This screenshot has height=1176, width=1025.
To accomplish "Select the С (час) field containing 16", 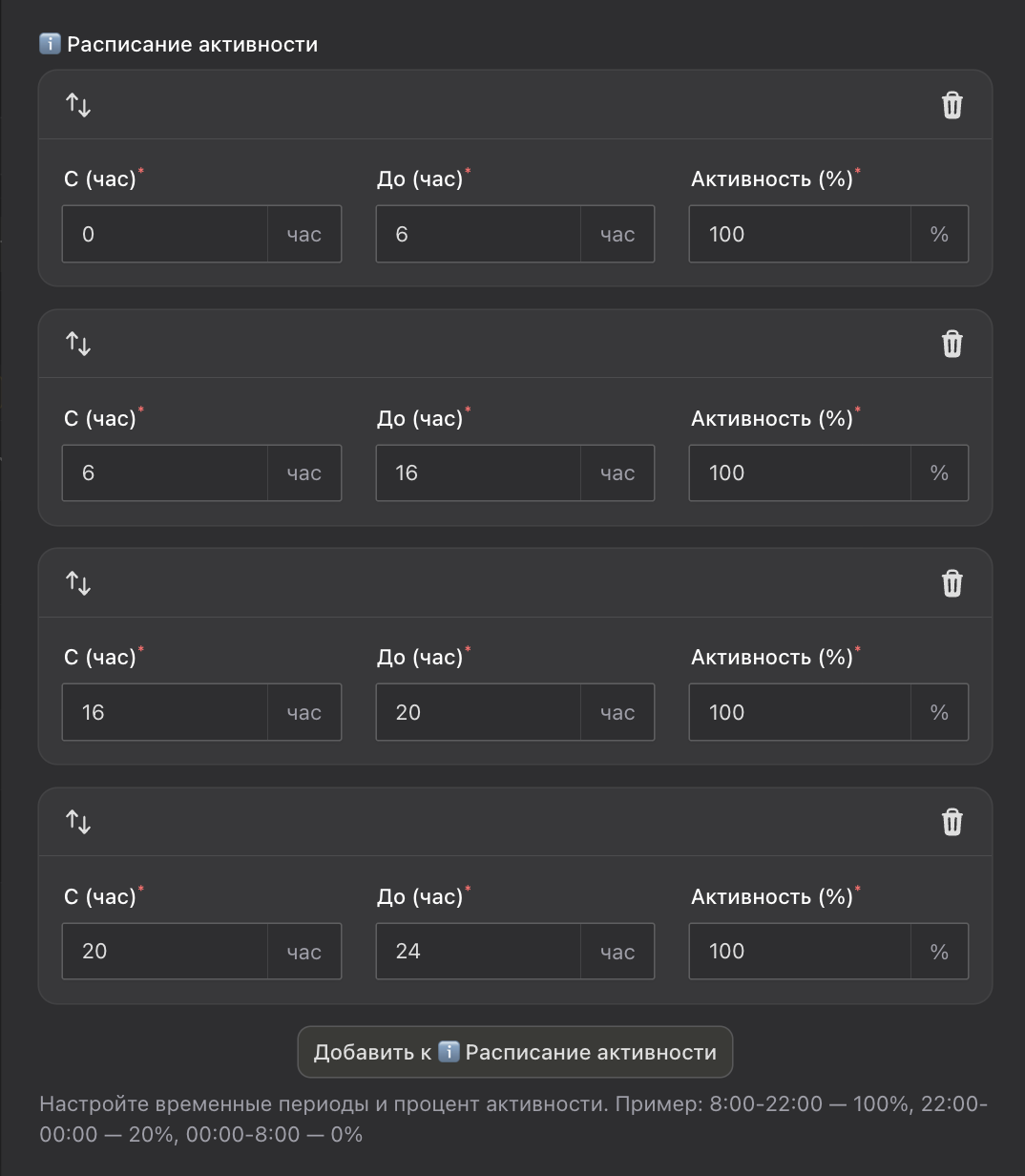I will coord(165,712).
